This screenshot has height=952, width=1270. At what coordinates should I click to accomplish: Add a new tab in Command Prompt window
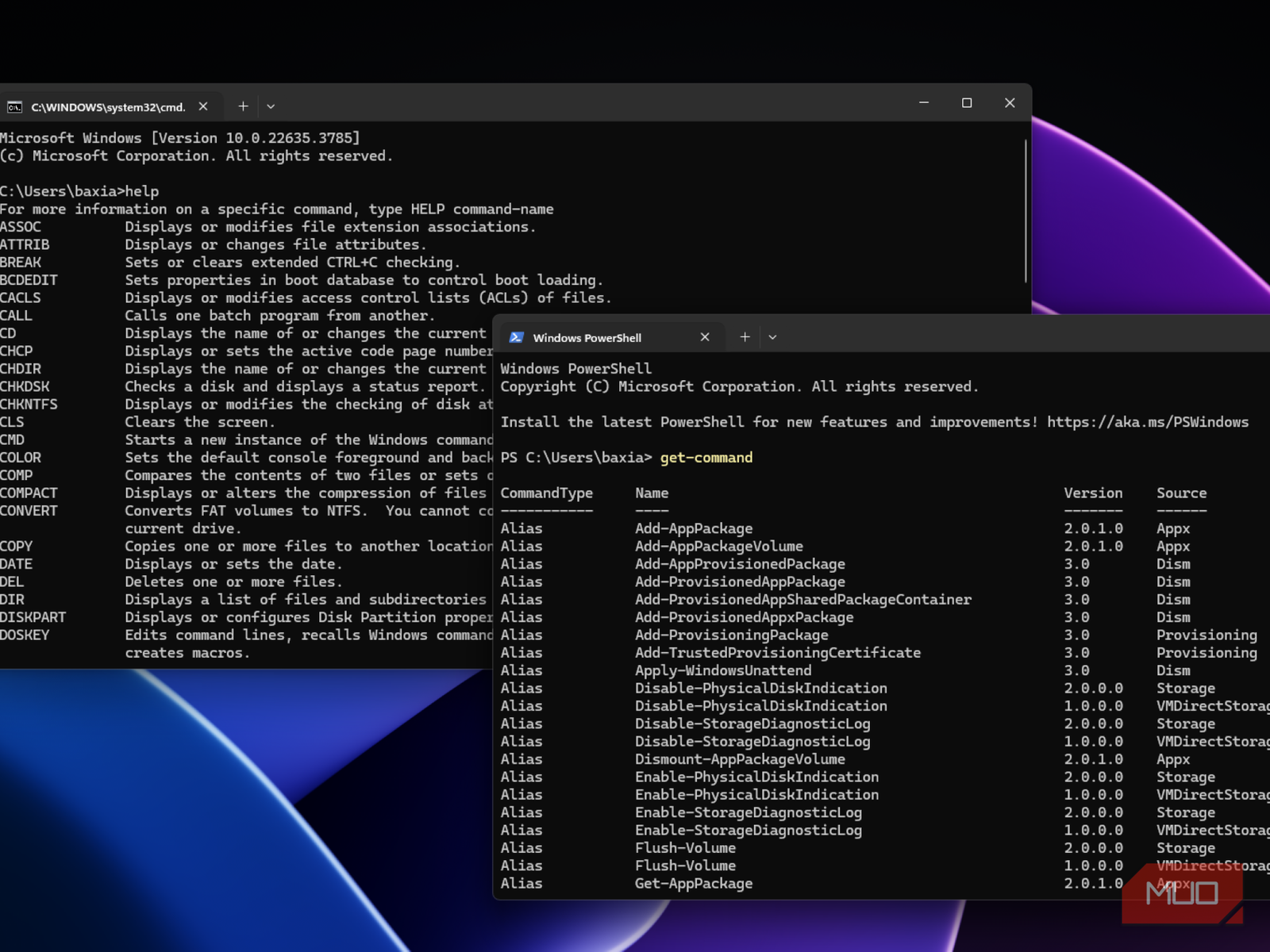243,106
